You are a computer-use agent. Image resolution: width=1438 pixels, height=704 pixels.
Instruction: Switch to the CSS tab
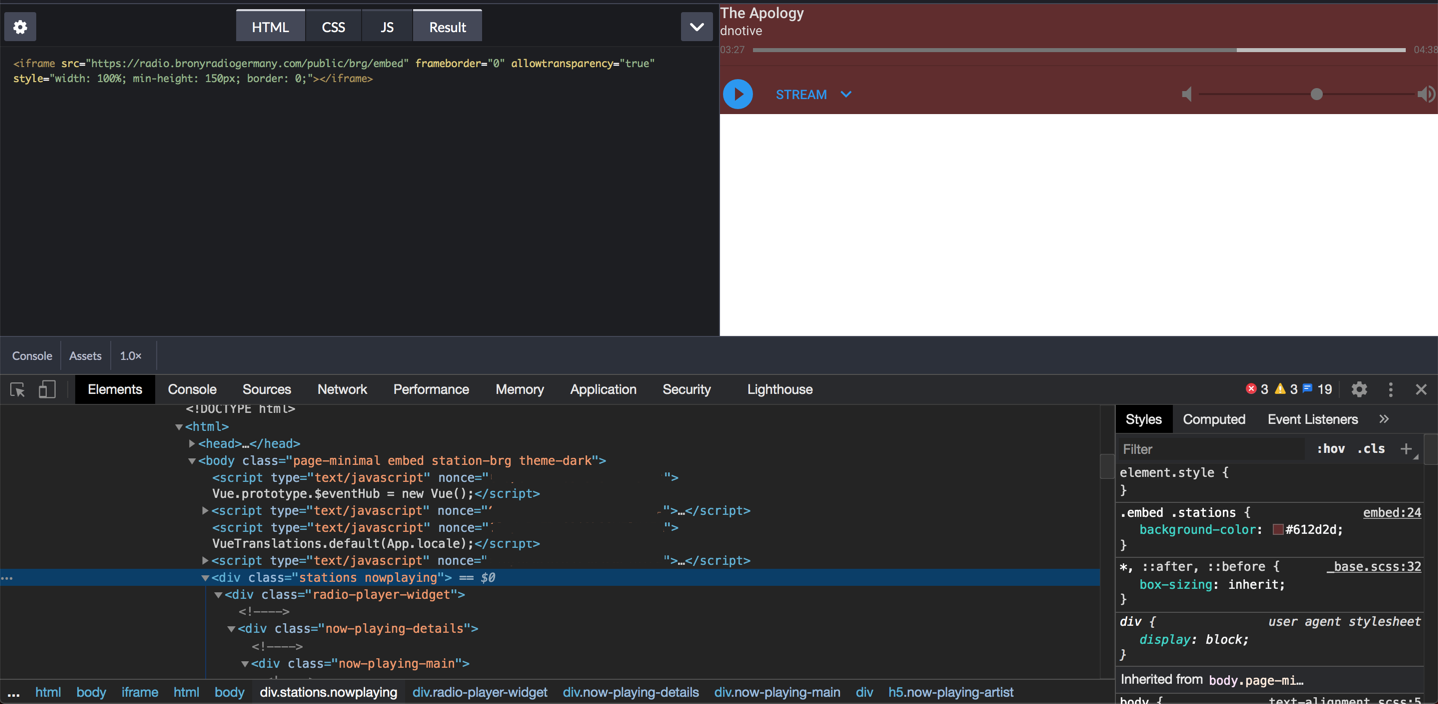coord(333,26)
